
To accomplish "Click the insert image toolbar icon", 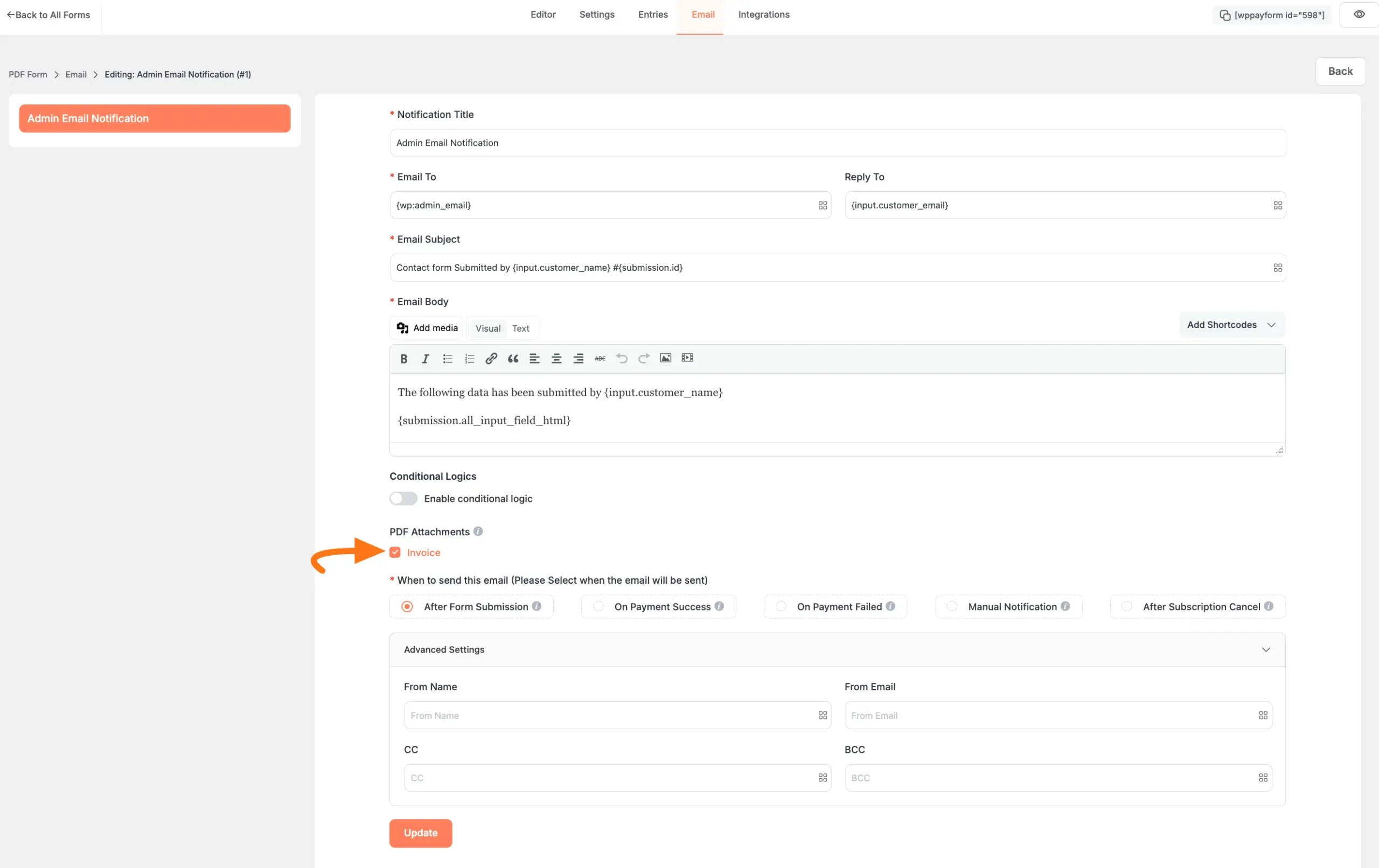I will 665,358.
